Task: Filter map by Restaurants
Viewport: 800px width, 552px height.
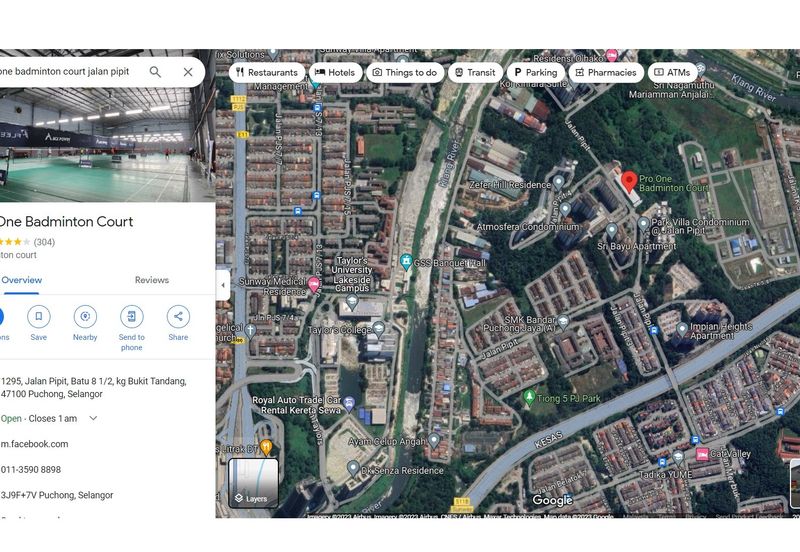Action: [x=266, y=72]
